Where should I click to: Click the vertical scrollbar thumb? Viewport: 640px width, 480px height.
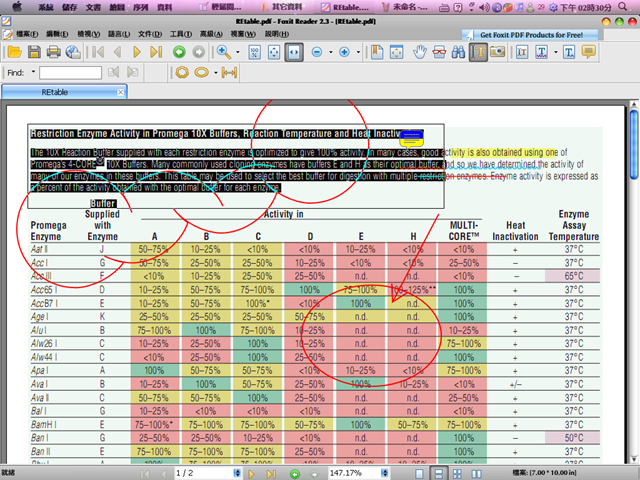click(x=633, y=144)
